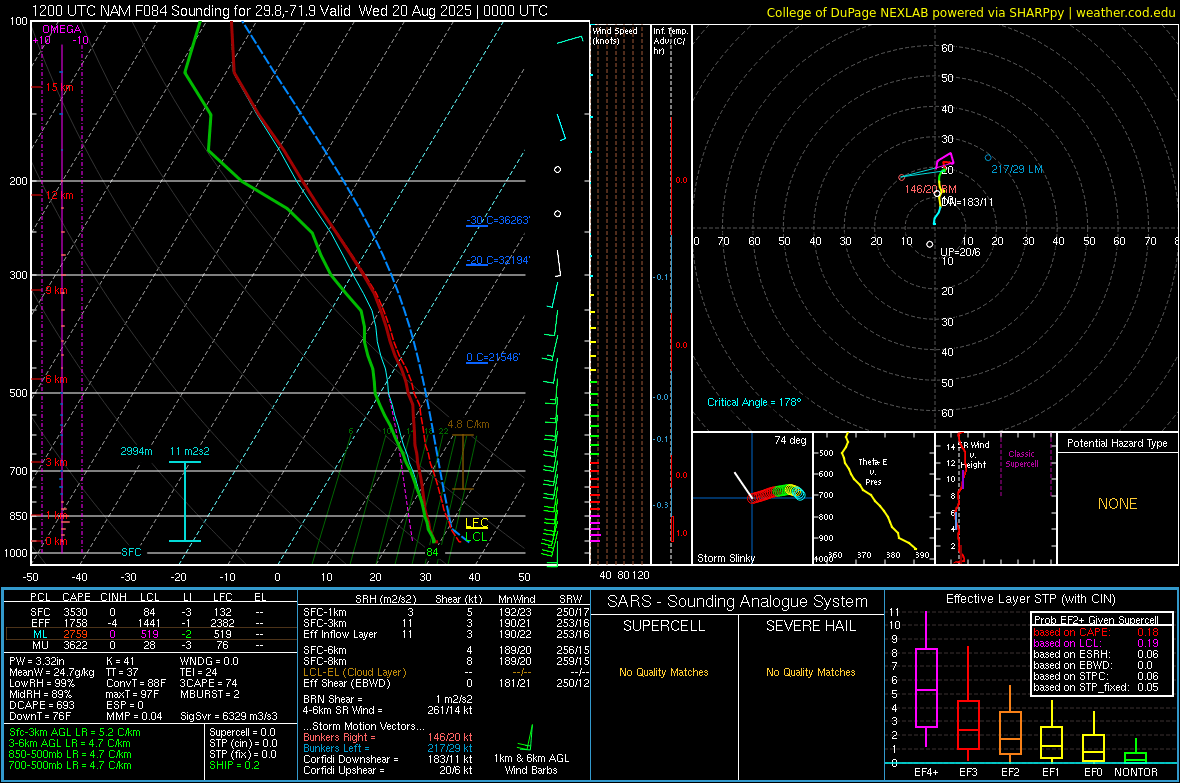
Task: Click the Potential Hazard Type header
Action: pyautogui.click(x=1117, y=443)
